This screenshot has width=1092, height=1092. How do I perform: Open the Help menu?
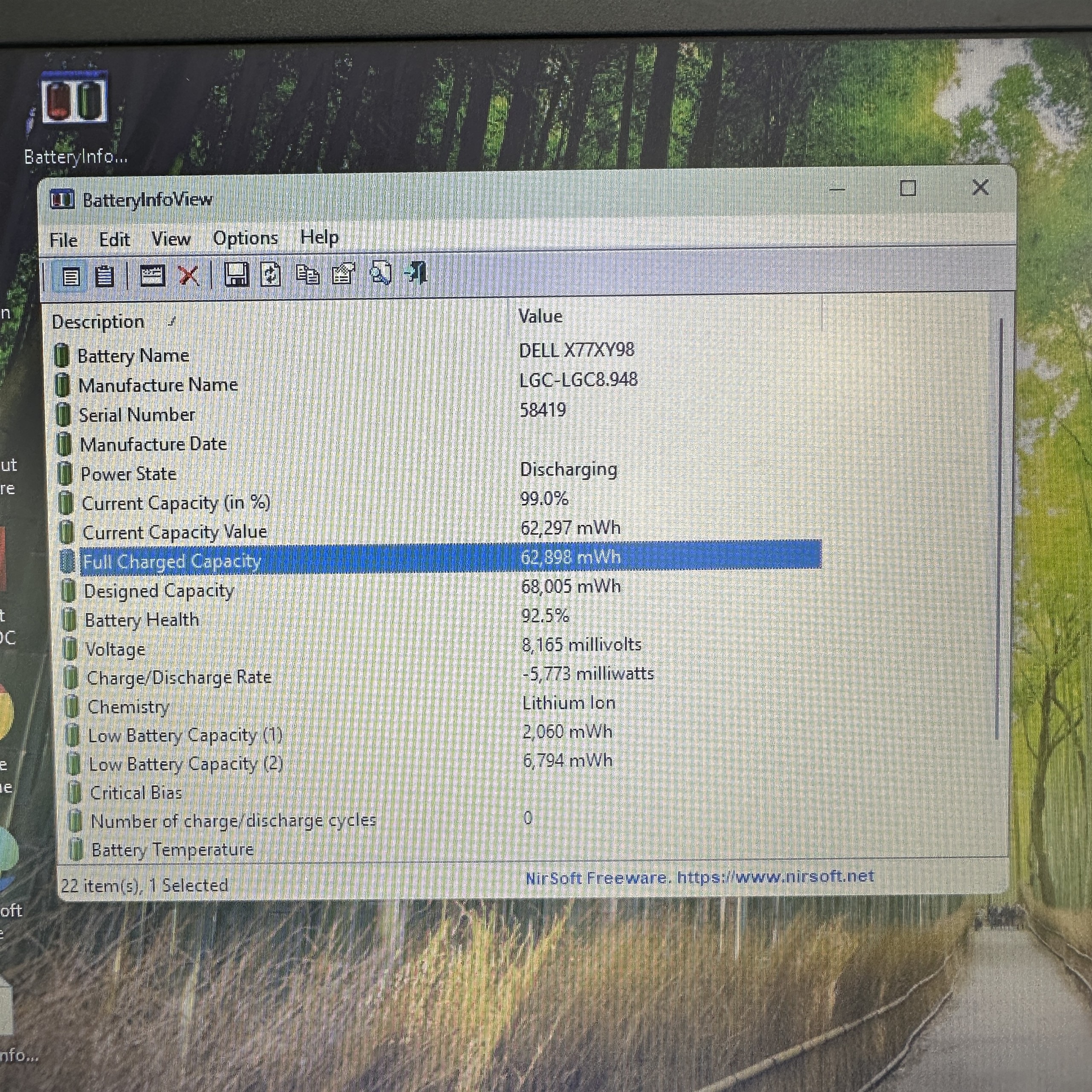click(x=319, y=237)
